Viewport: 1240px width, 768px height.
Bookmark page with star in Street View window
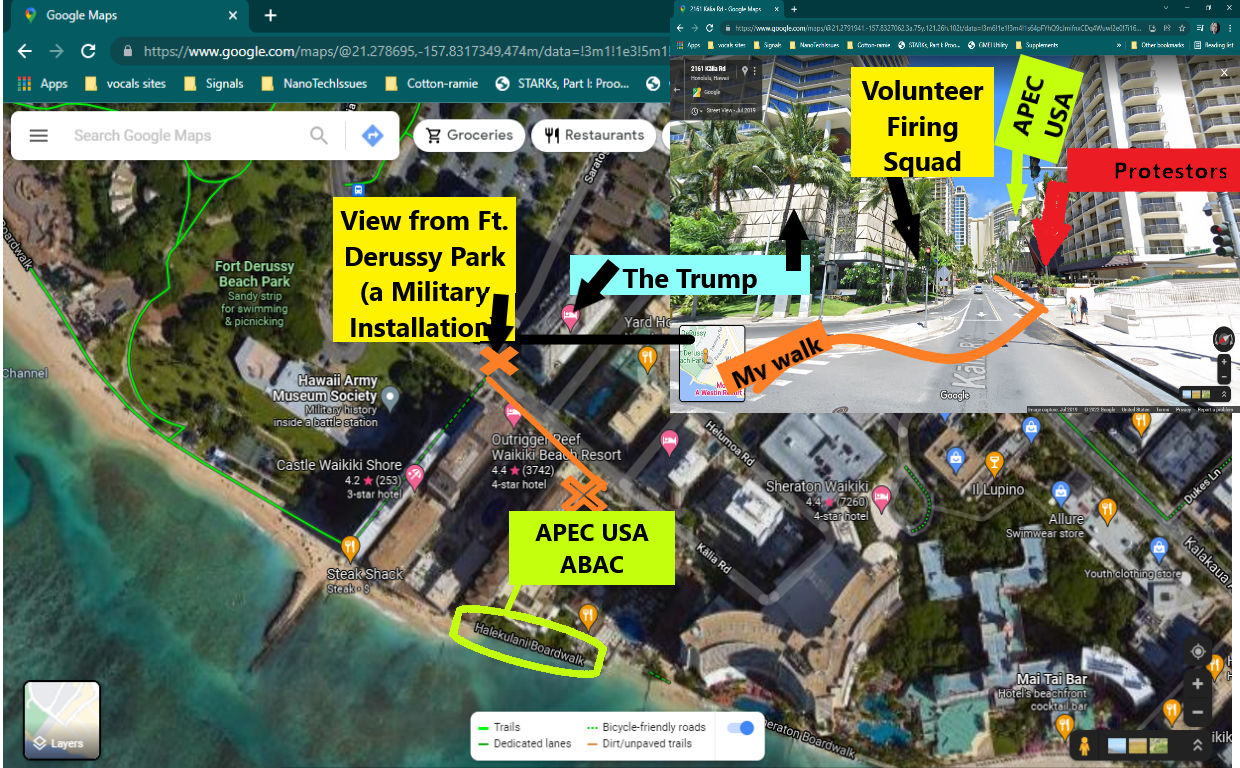(x=1181, y=28)
